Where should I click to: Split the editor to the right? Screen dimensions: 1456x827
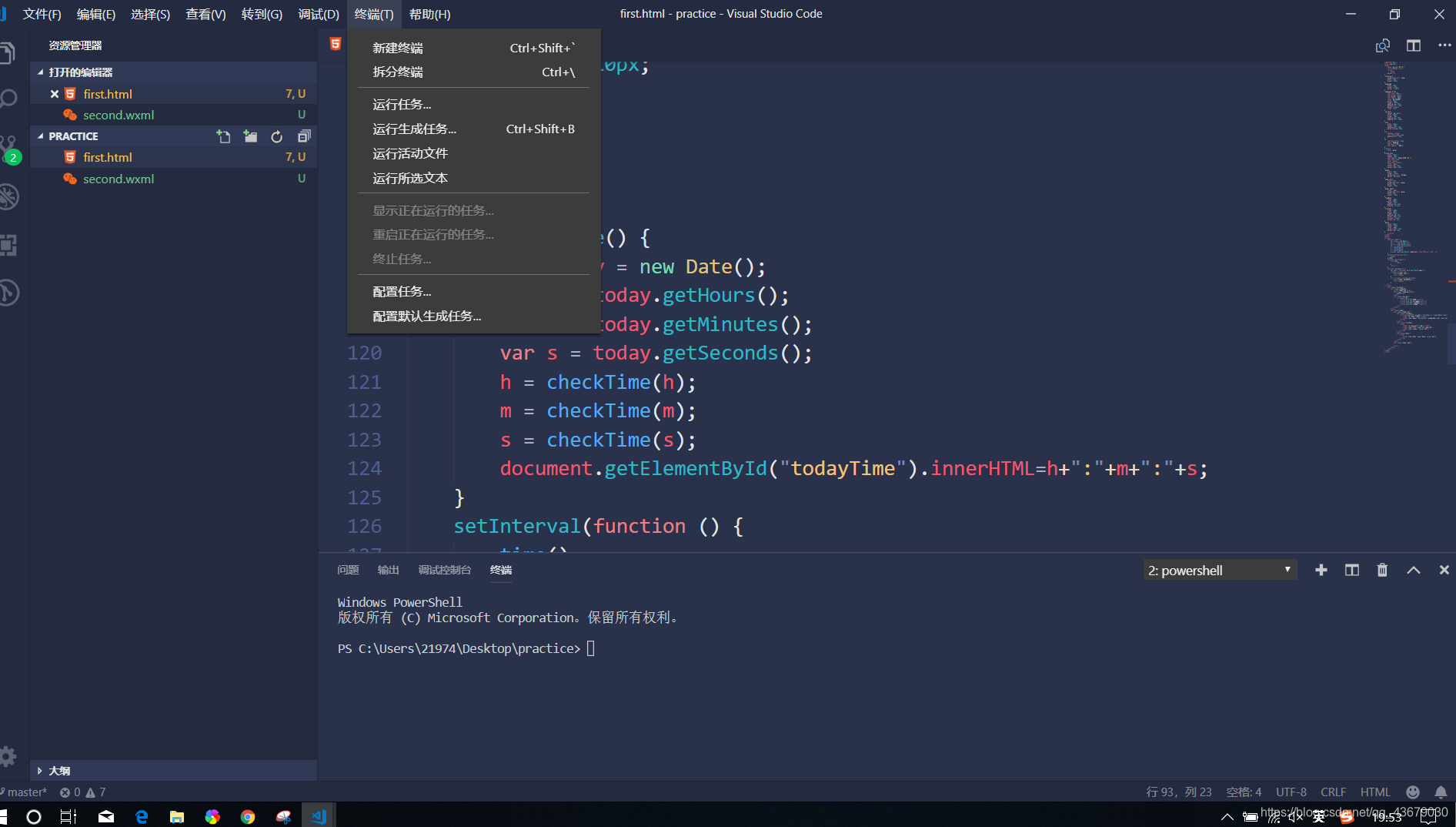click(1414, 45)
